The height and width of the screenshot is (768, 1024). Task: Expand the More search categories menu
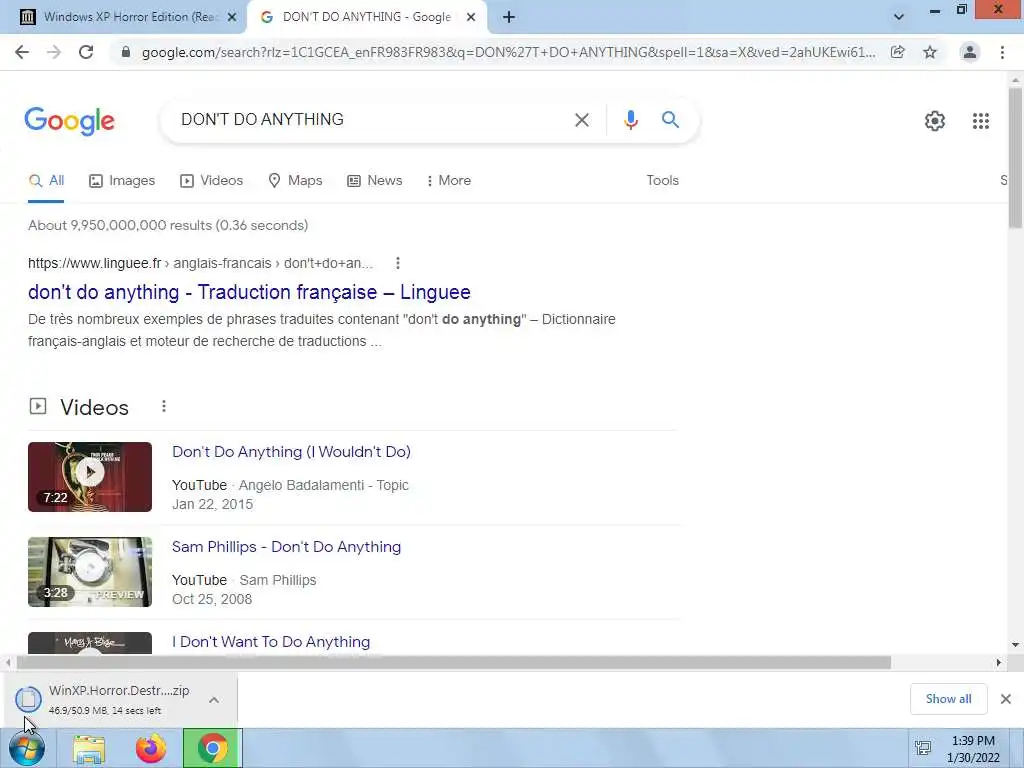point(448,181)
